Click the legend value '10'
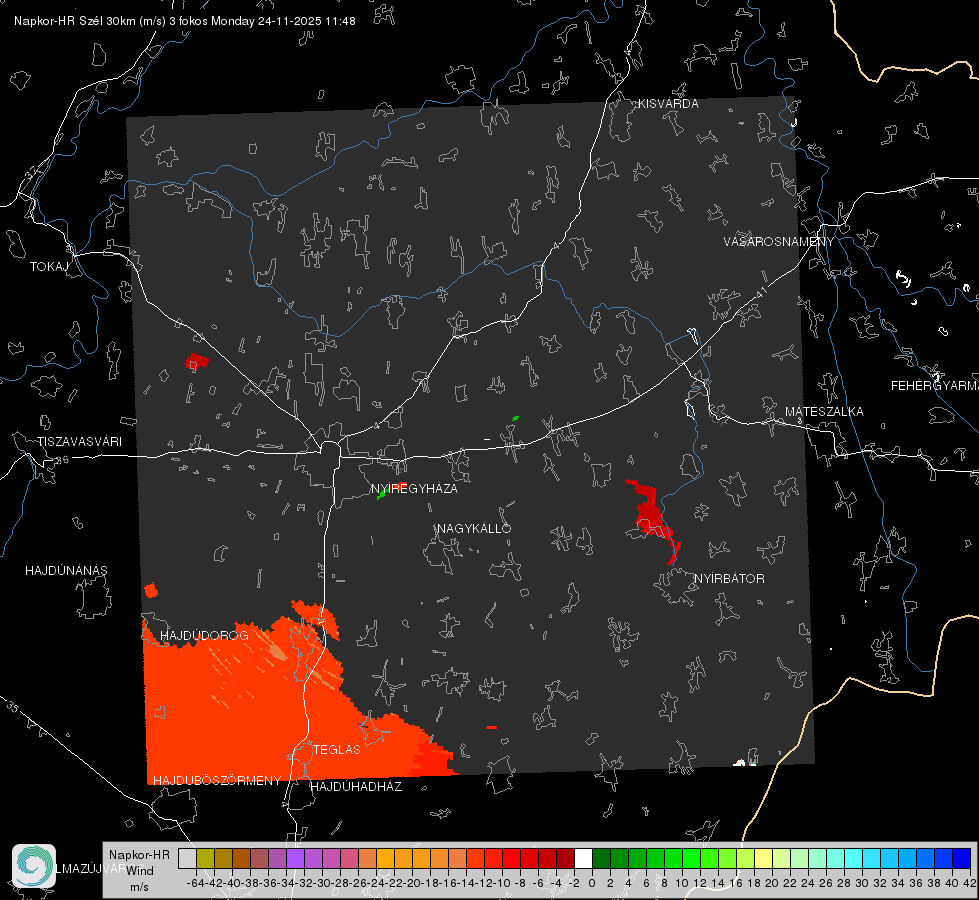Image resolution: width=979 pixels, height=900 pixels. pos(682,883)
